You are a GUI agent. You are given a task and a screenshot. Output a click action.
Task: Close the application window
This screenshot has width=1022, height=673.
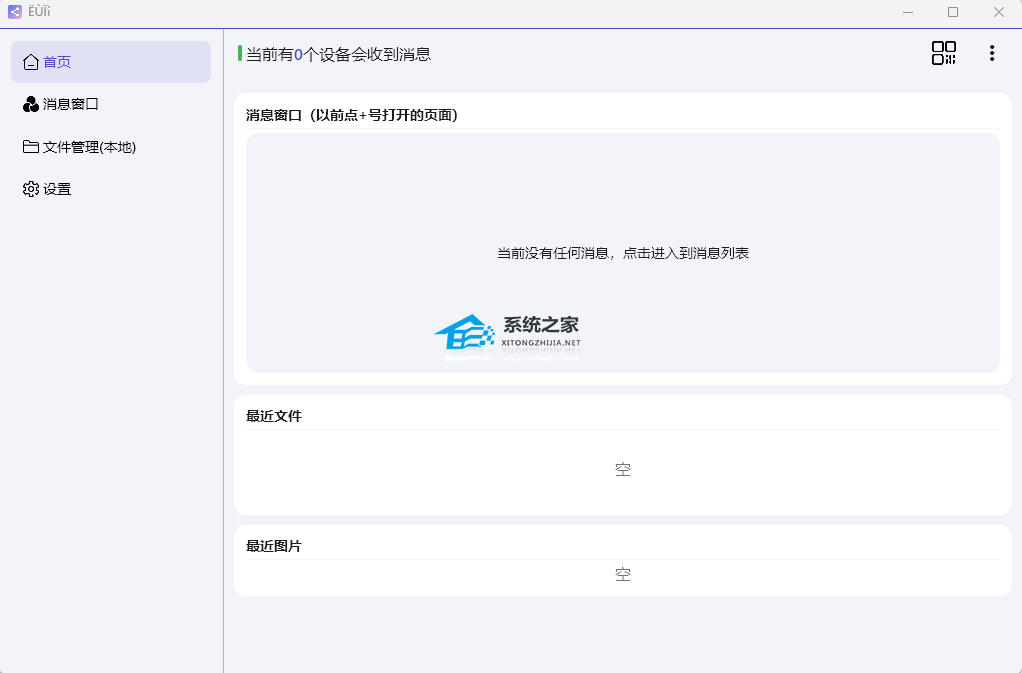(x=999, y=12)
